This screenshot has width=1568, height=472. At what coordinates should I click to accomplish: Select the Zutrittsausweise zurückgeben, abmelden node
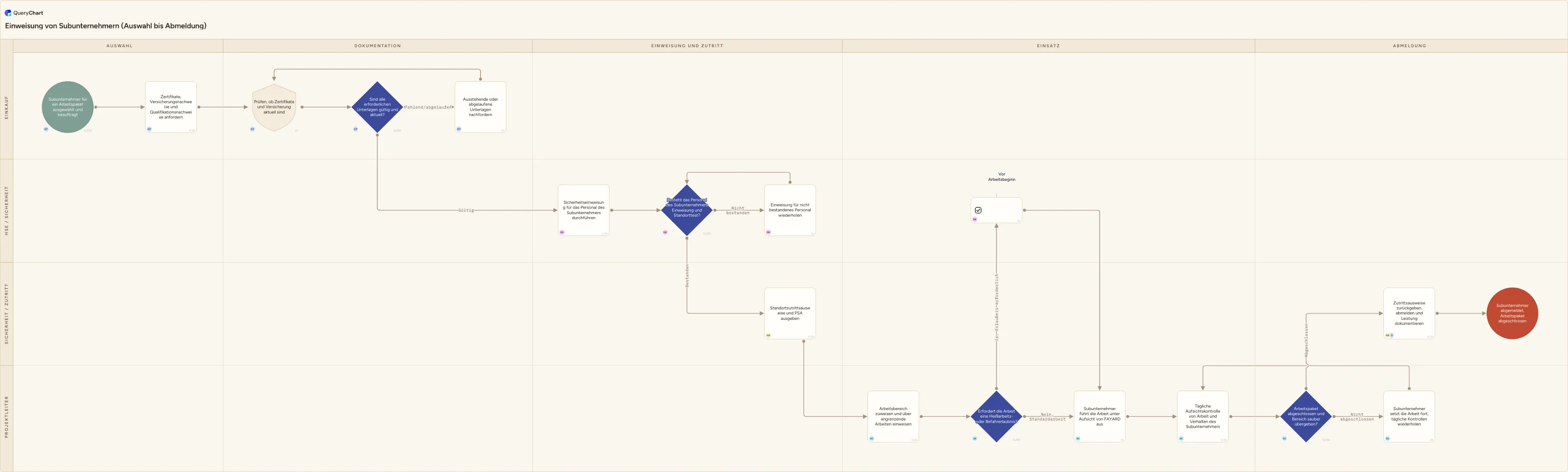click(1409, 313)
